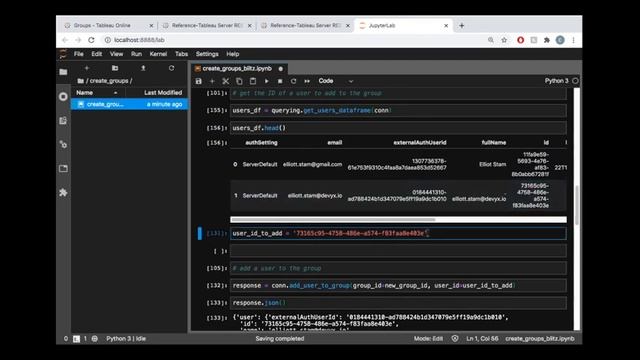Open the zoom magnifier in address bar

point(491,40)
